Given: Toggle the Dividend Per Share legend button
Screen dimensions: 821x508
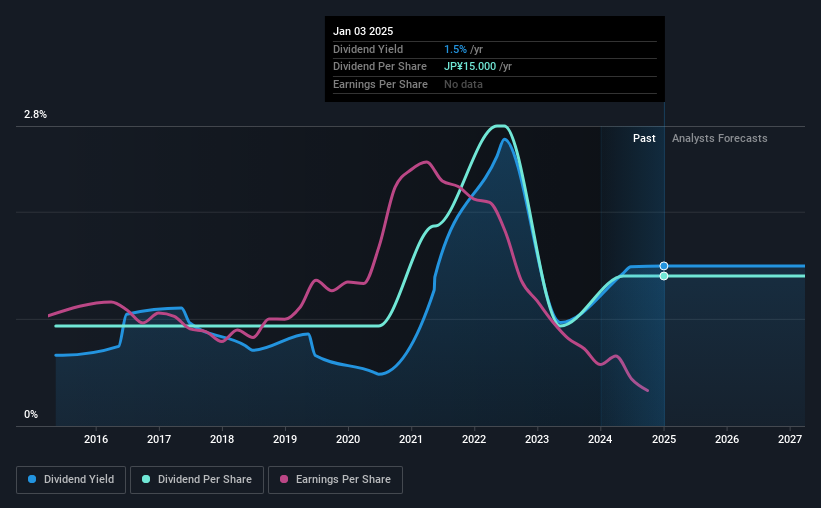Looking at the screenshot, I should coord(197,480).
